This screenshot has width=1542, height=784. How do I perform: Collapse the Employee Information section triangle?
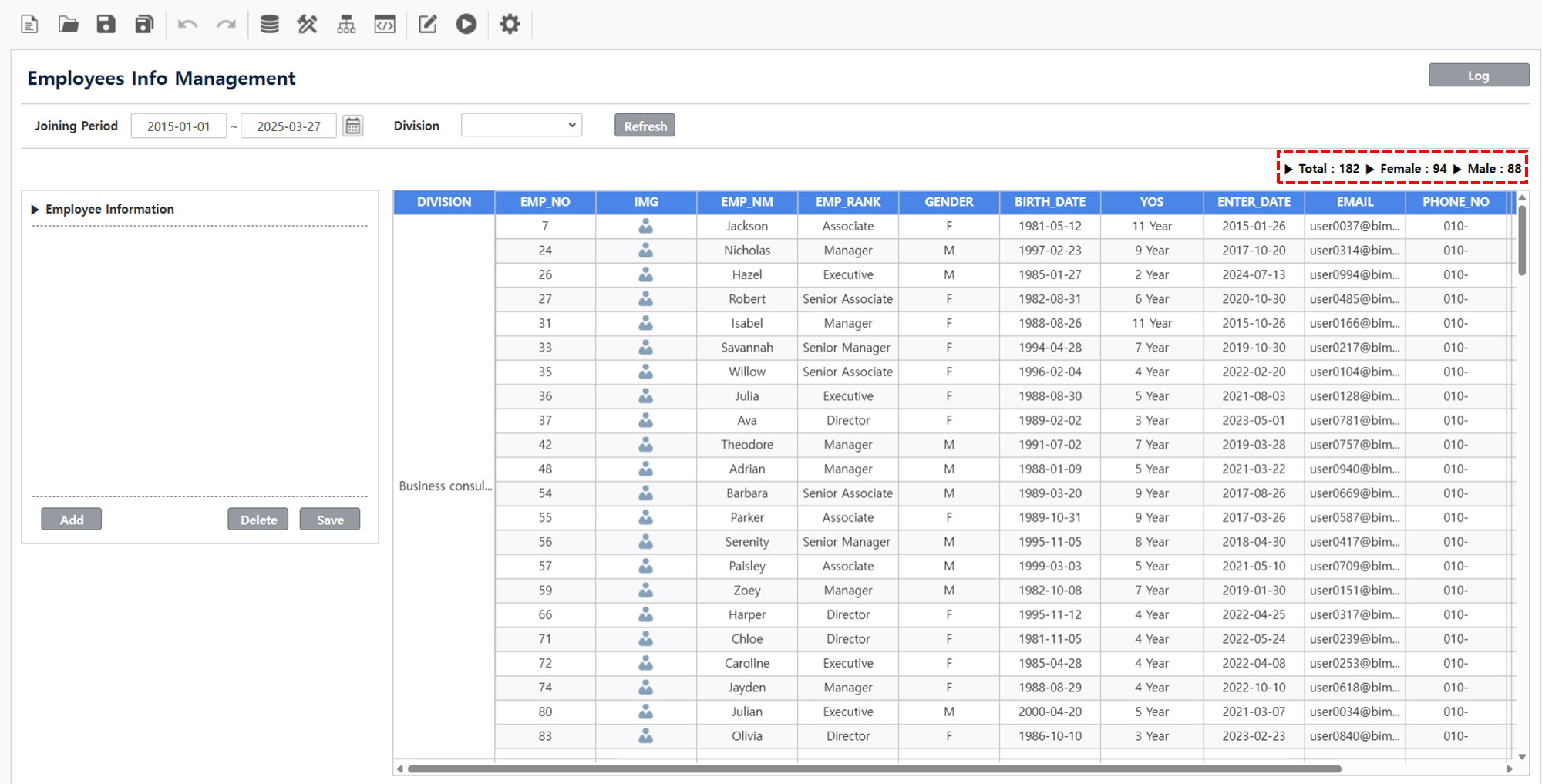[35, 210]
